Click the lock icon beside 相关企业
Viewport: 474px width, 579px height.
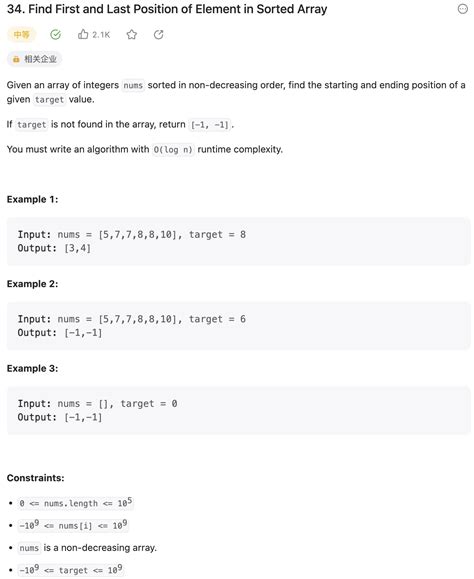pos(16,59)
